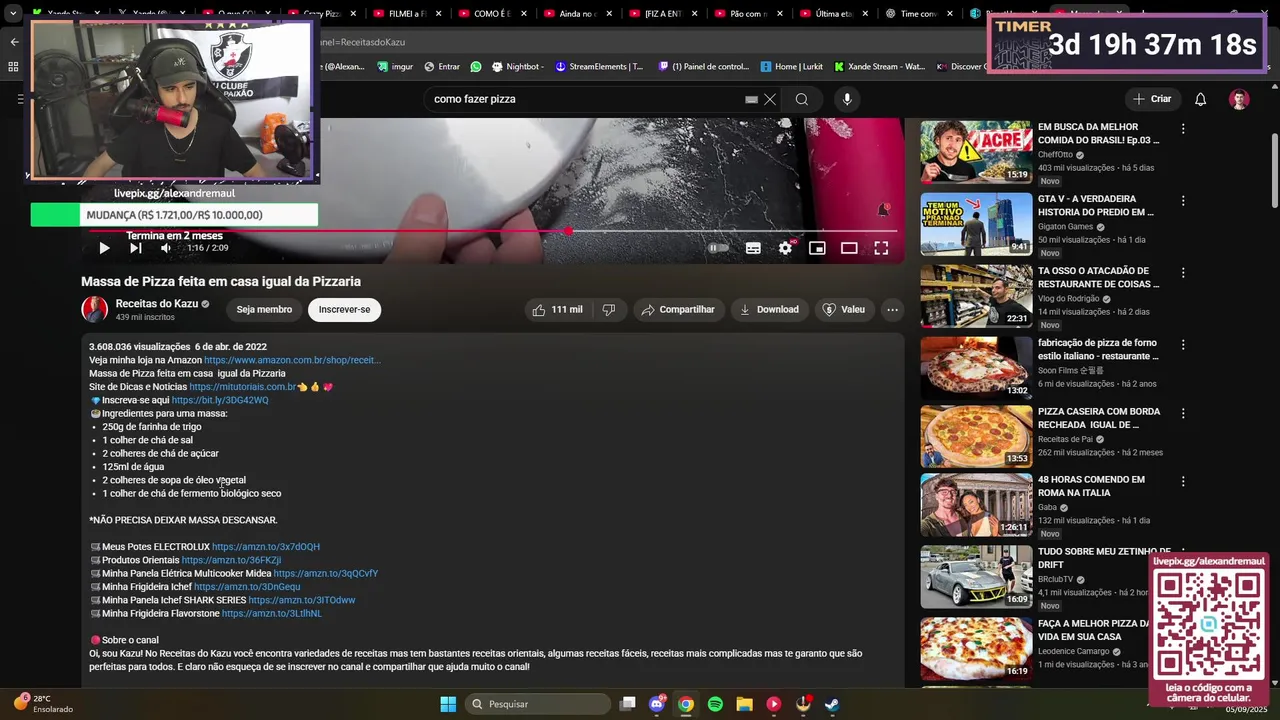
Task: Open Meus Potes ELECTROLUX amzn link
Action: [x=266, y=547]
